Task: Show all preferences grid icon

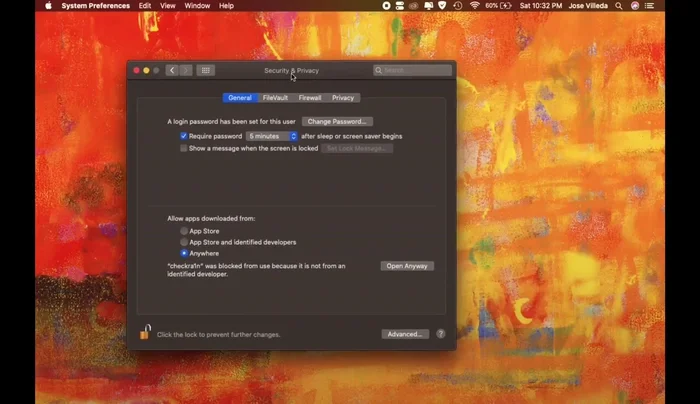Action: pyautogui.click(x=205, y=70)
